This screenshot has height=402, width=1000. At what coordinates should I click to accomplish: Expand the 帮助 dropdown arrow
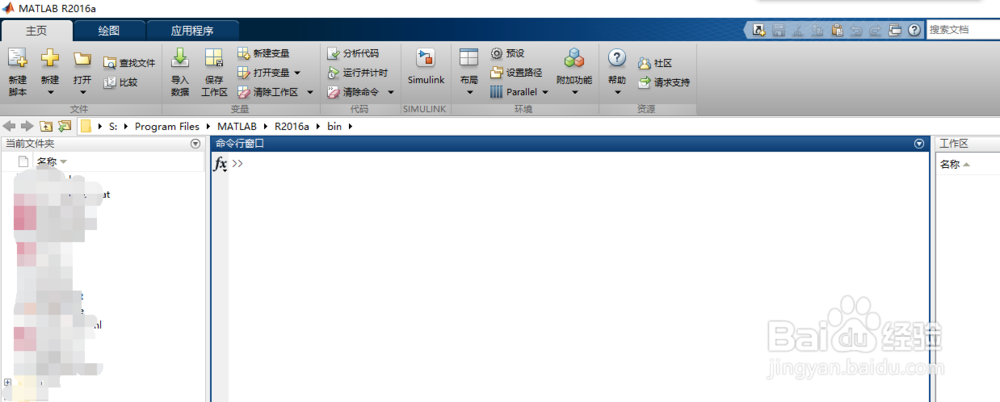616,93
